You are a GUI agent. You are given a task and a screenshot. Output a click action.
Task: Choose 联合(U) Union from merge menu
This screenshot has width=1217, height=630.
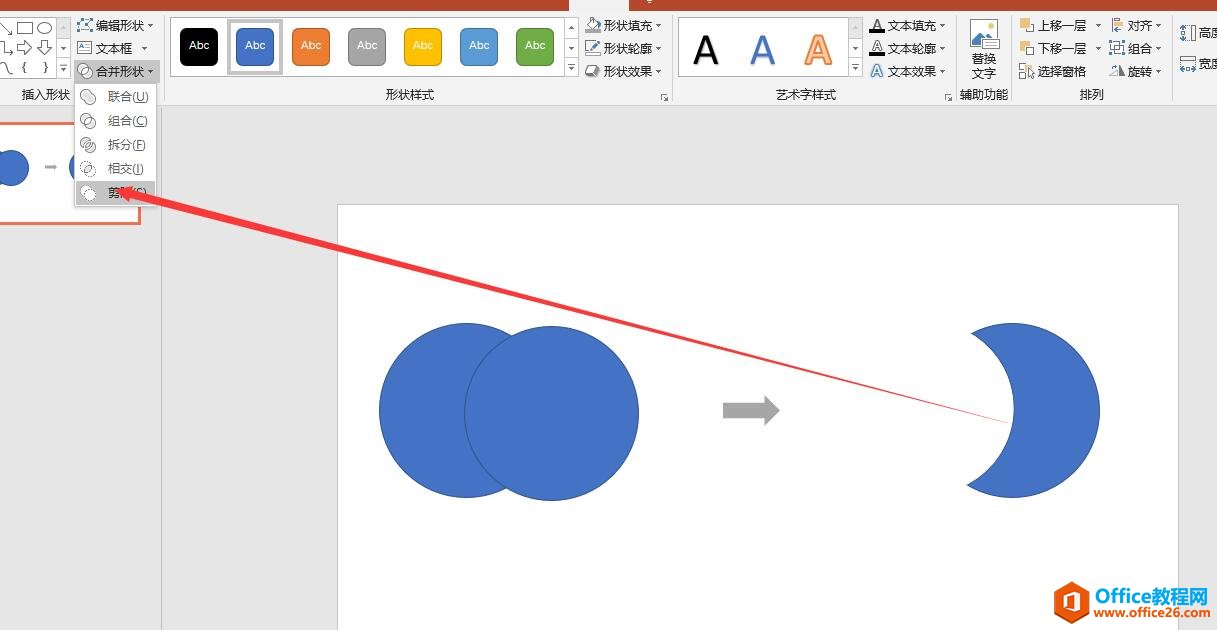tap(116, 97)
